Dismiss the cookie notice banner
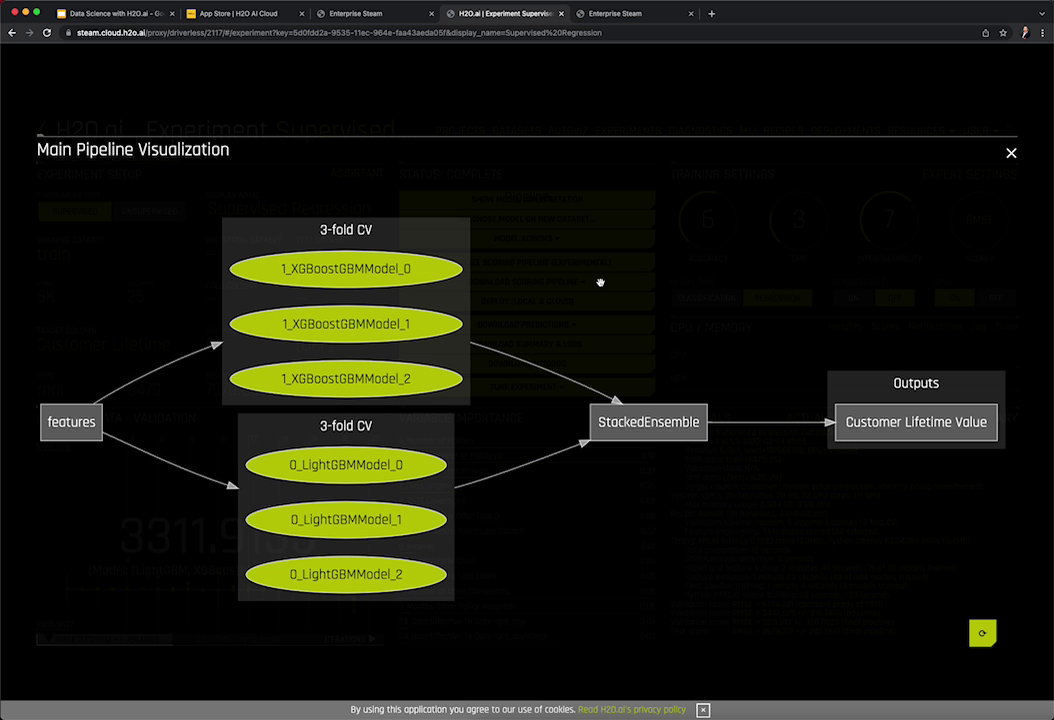This screenshot has width=1054, height=720. 703,710
